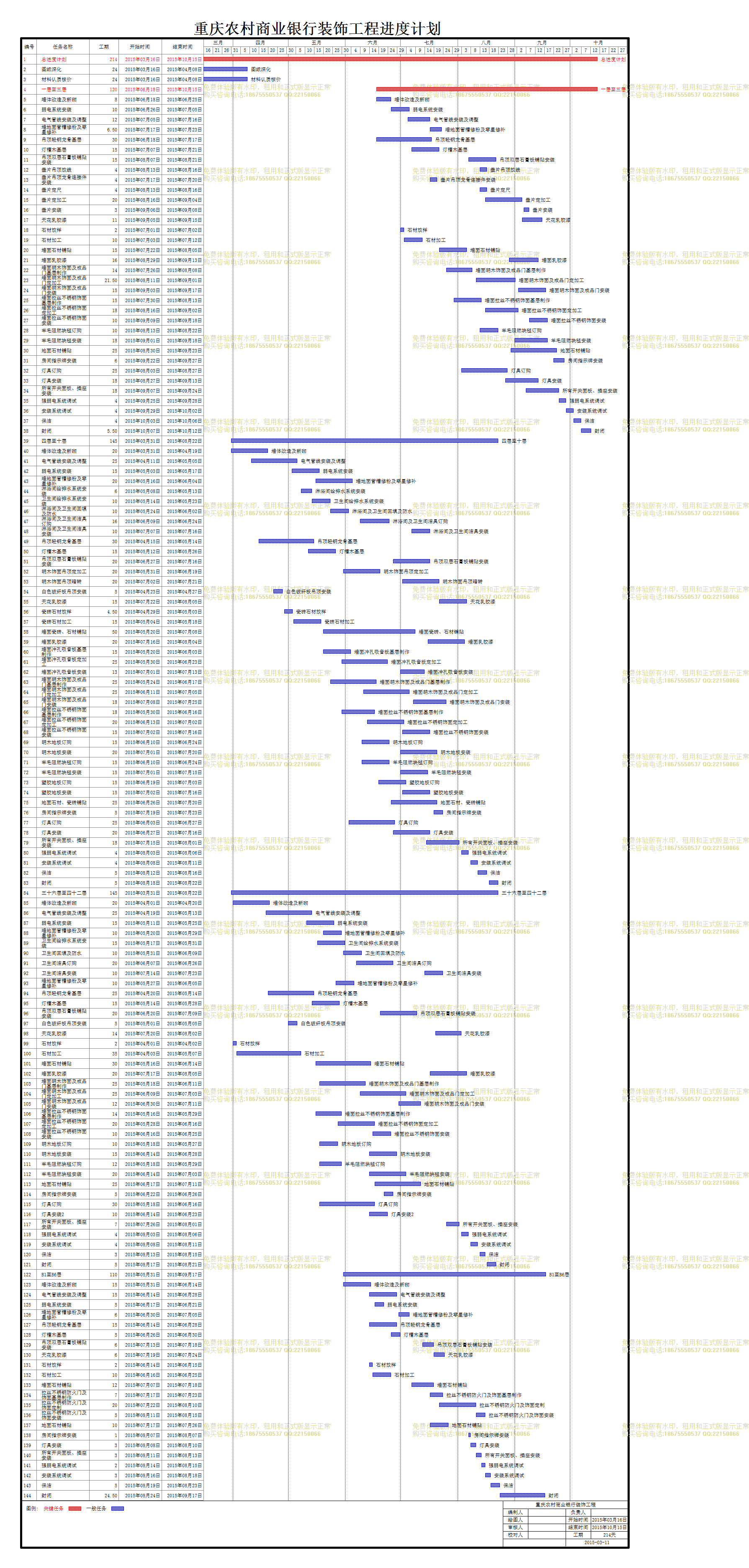This screenshot has width=749, height=1568.
Task: Click the 关键任务 legend label
Action: click(x=54, y=1508)
